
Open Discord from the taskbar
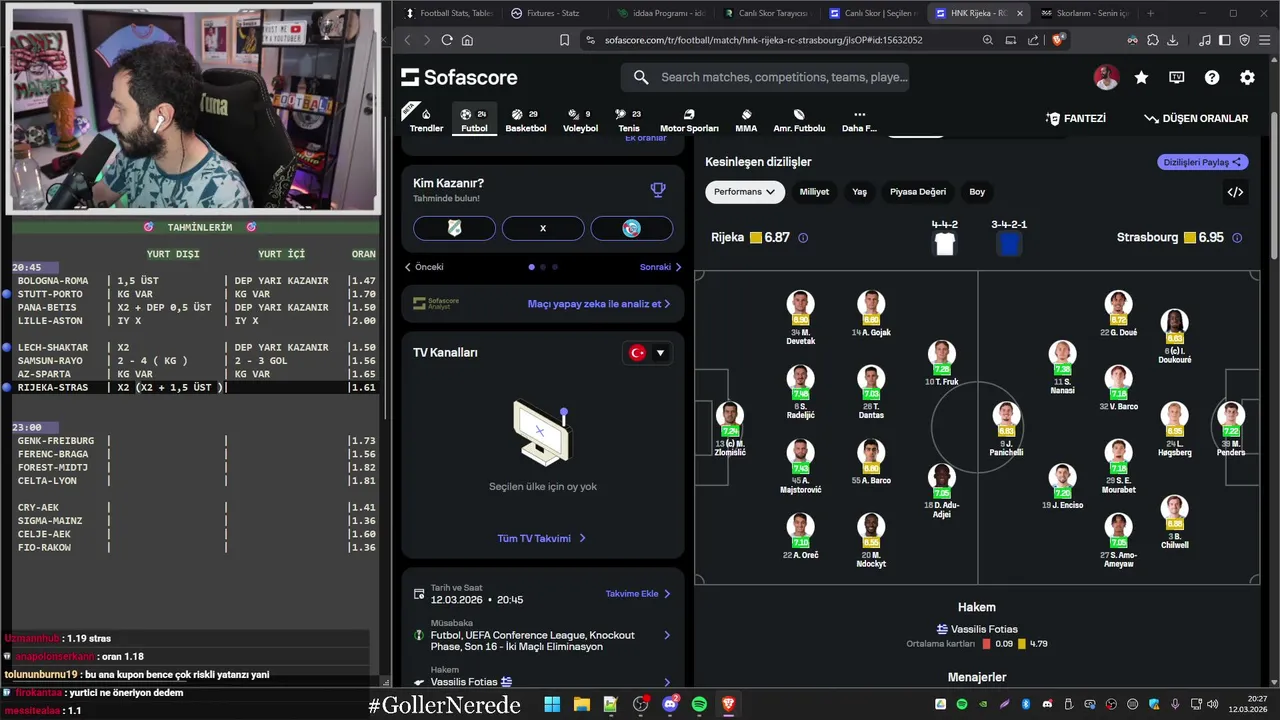tap(670, 704)
